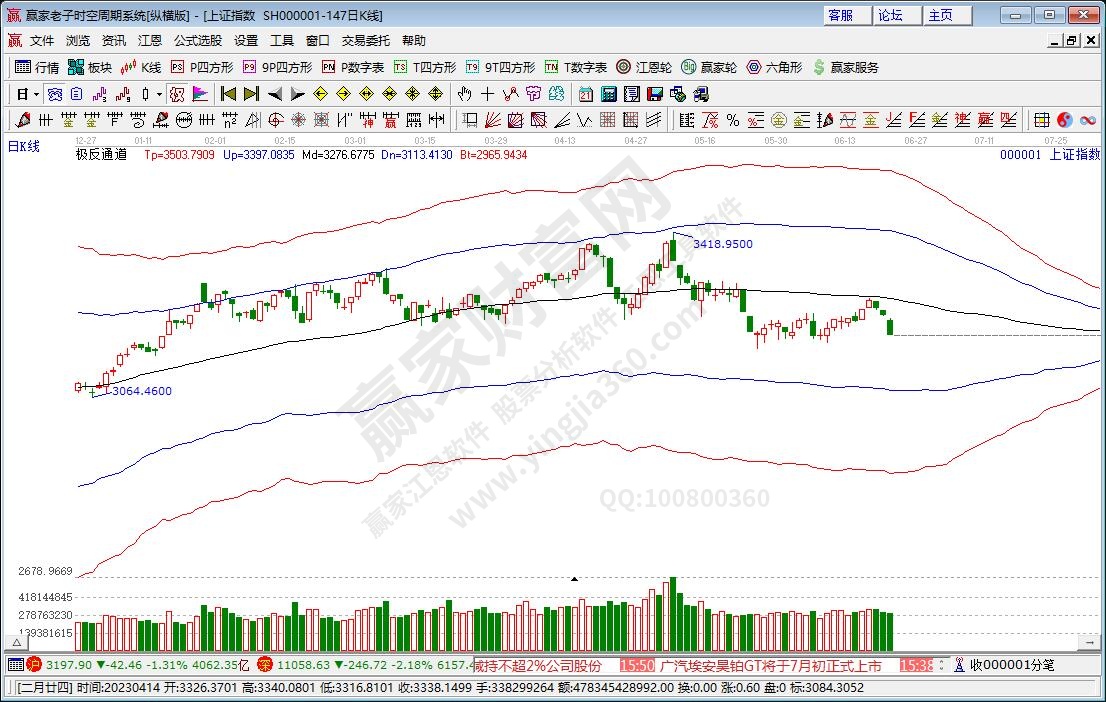This screenshot has height=702, width=1106.
Task: Select the hand pan tool
Action: [464, 94]
